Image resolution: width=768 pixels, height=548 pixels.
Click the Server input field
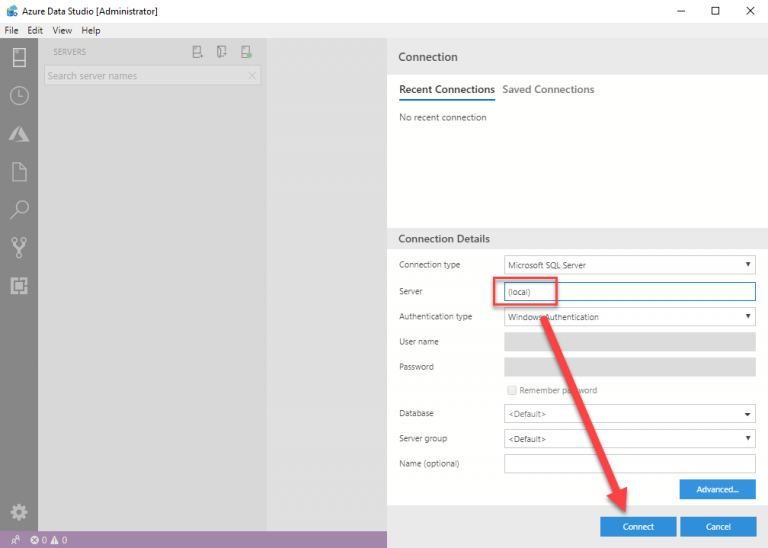pyautogui.click(x=629, y=292)
